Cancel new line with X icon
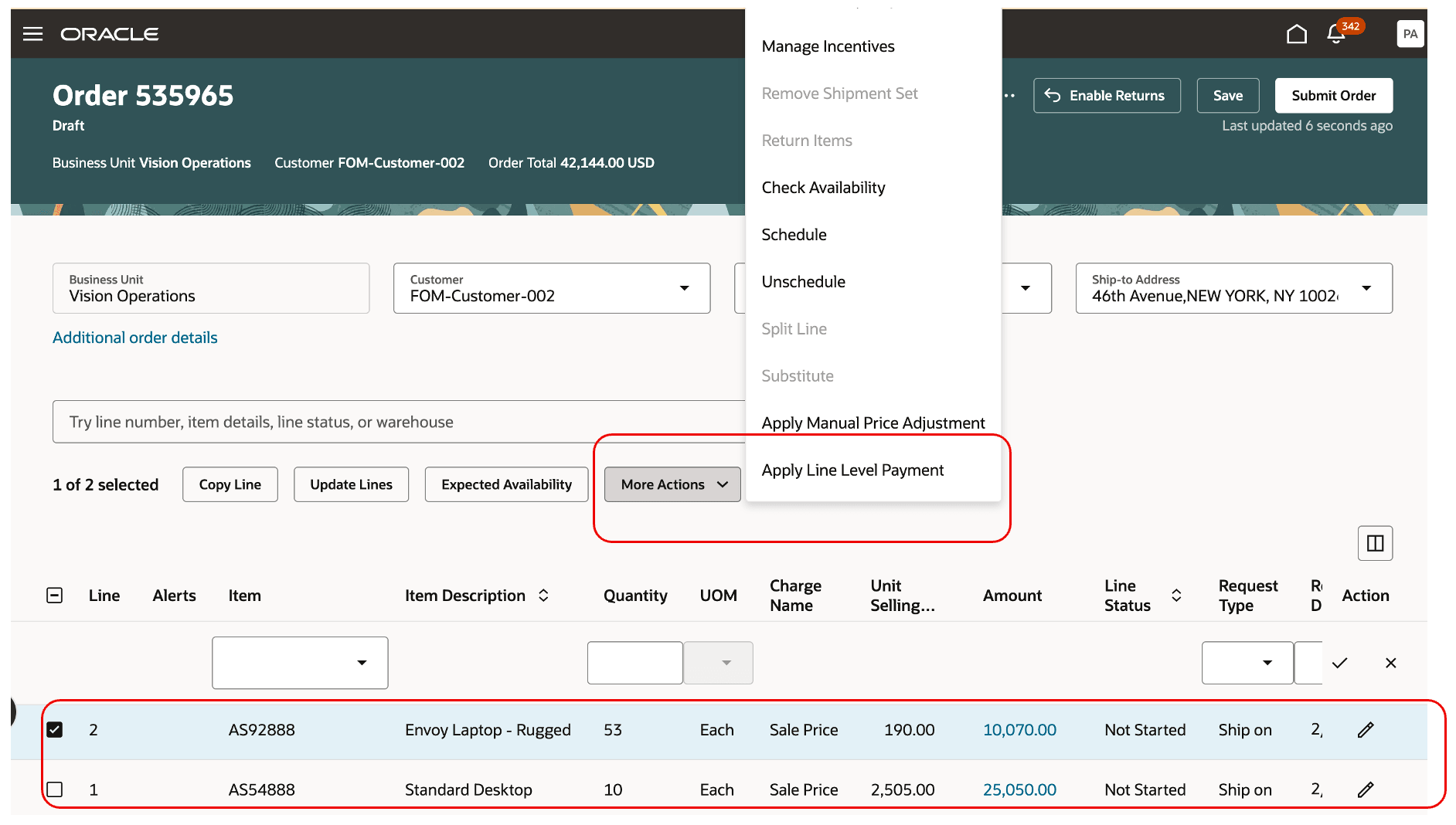Viewport: 1456px width, 825px height. coord(1390,663)
